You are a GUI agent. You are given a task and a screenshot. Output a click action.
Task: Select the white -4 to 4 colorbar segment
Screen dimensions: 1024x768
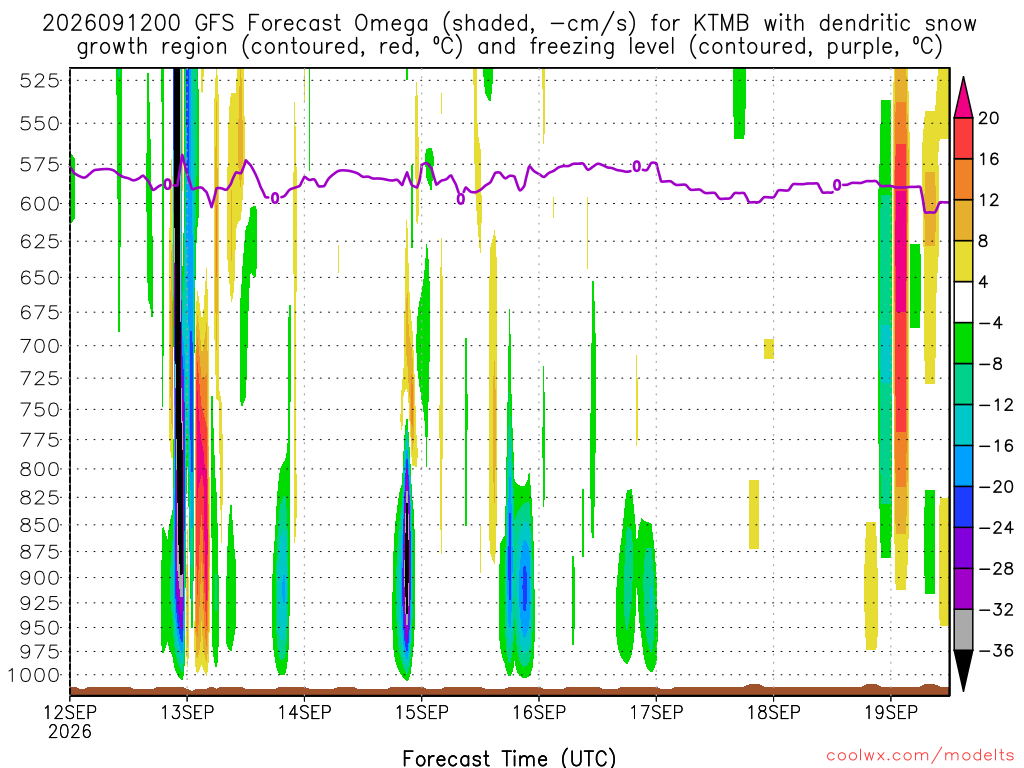click(x=963, y=302)
